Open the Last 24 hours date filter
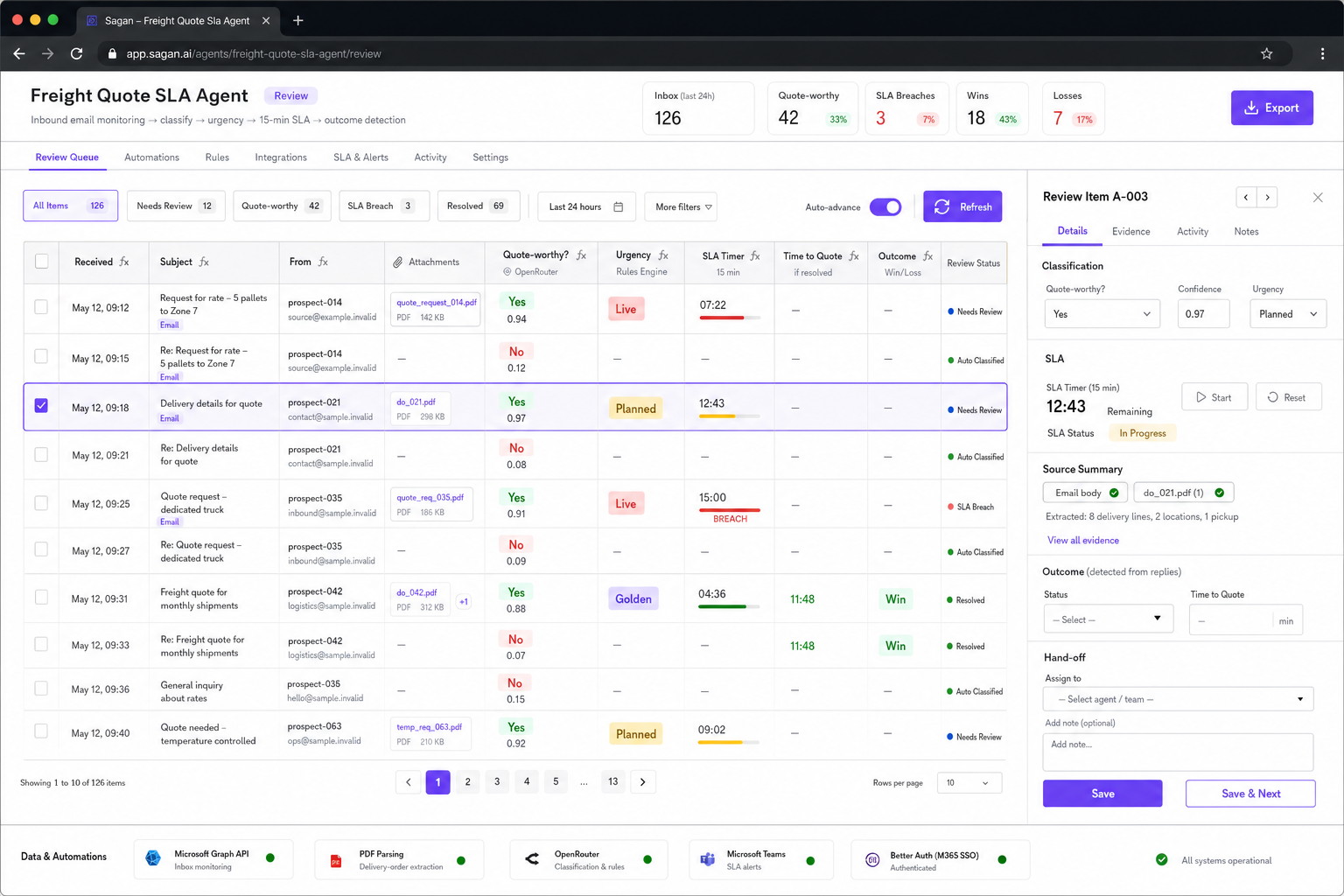 tap(586, 206)
